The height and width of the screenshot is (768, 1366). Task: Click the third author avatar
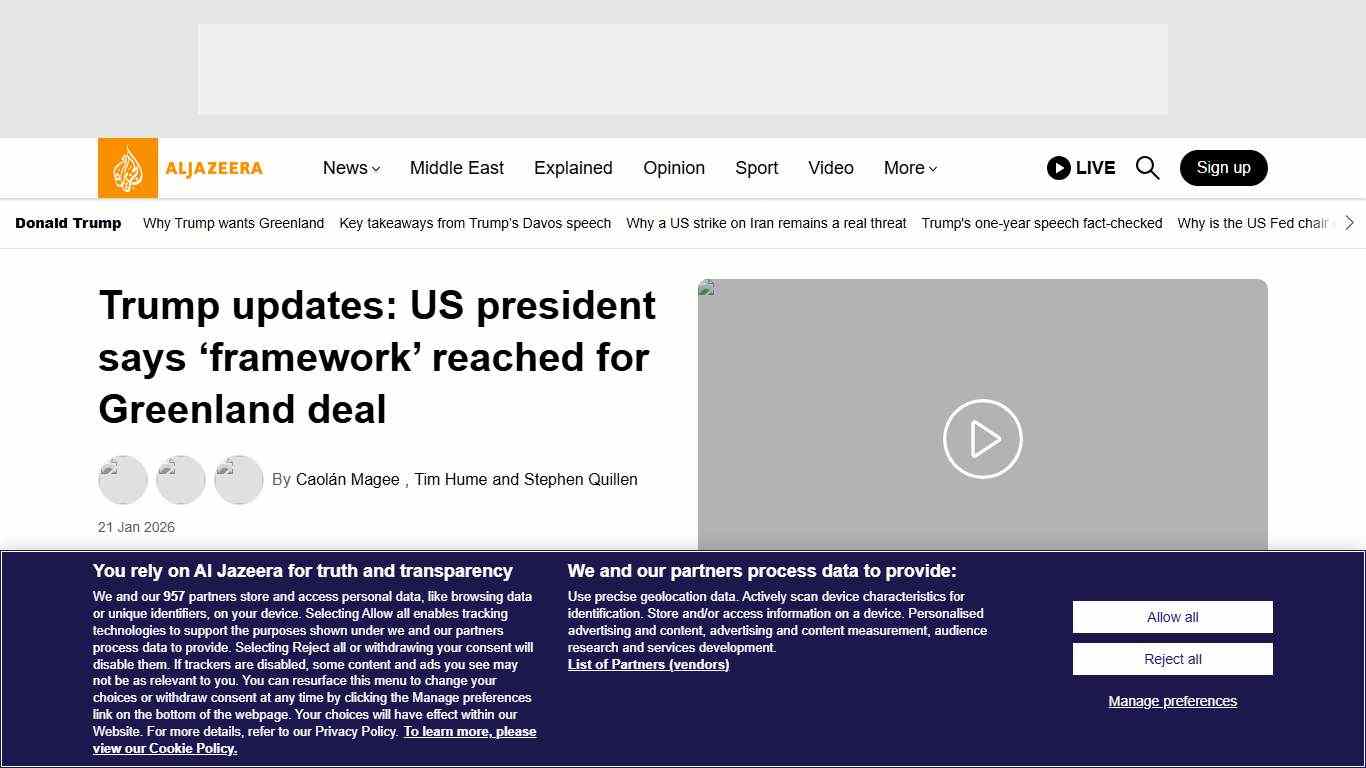(239, 480)
